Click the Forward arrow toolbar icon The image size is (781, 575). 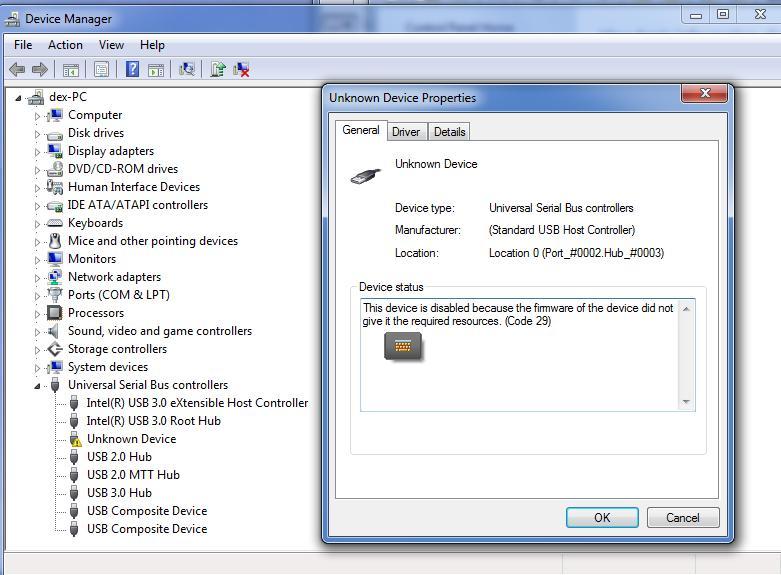40,69
